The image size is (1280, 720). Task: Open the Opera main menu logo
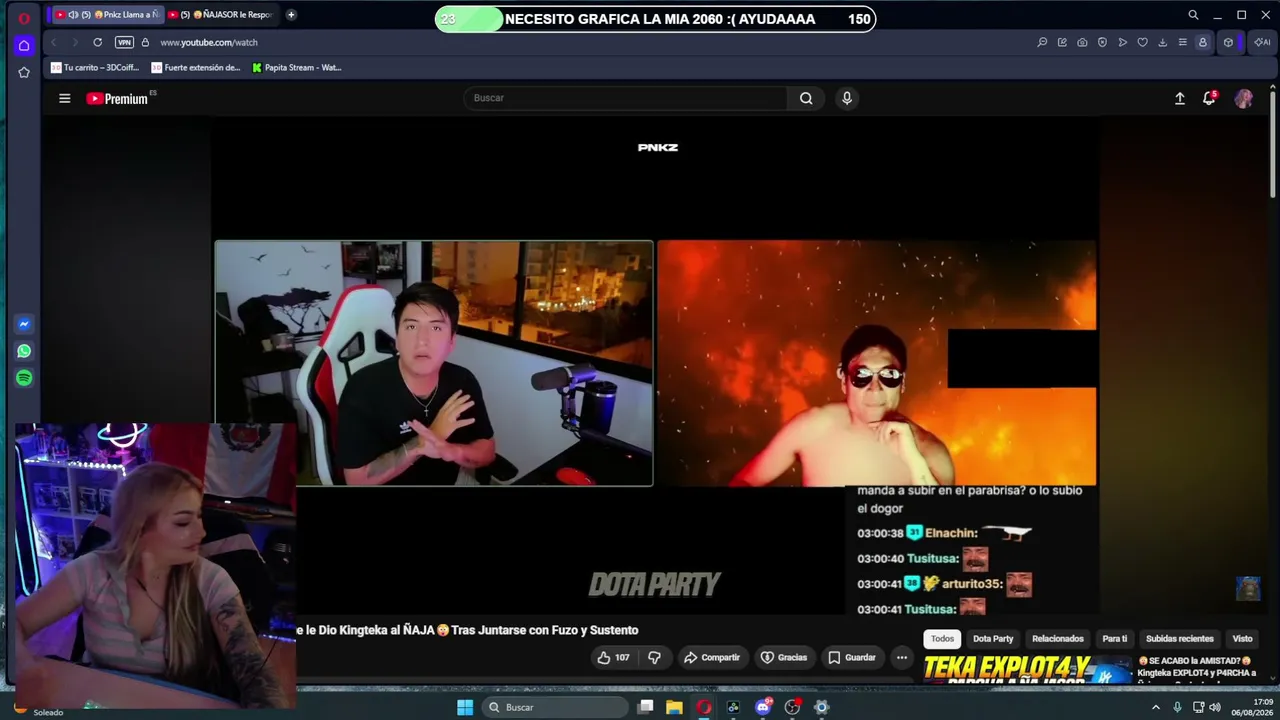point(24,17)
